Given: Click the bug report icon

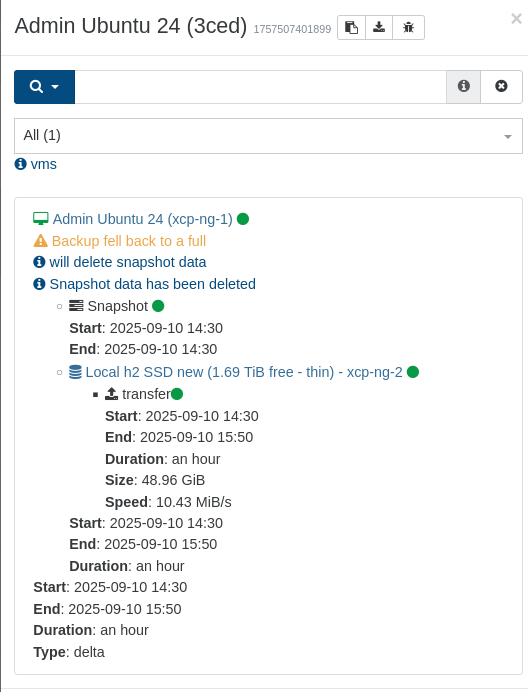Looking at the screenshot, I should (408, 27).
